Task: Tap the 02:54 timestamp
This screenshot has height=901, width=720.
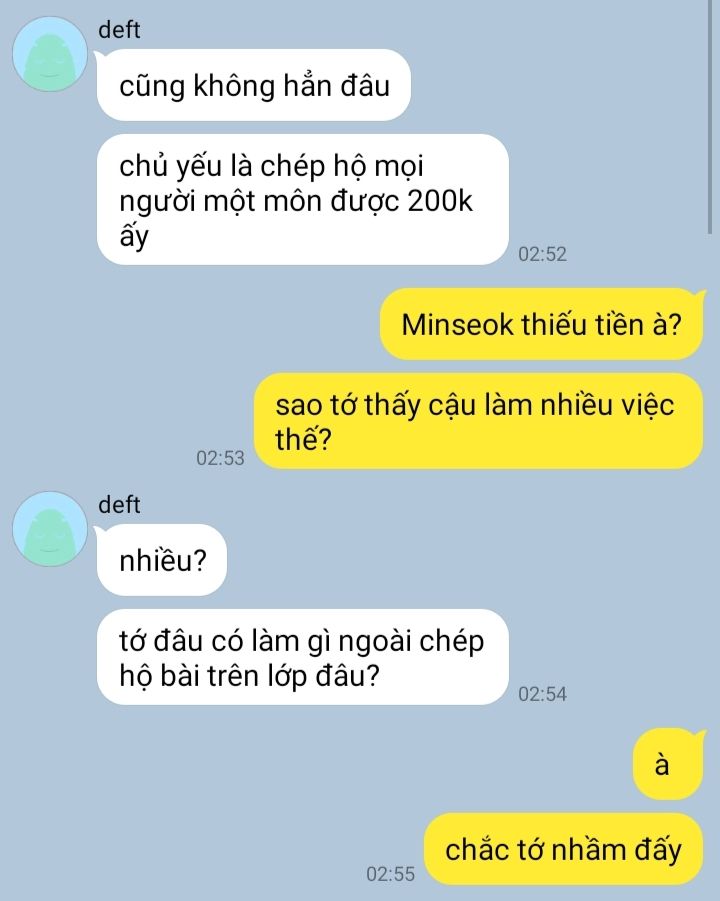Action: coord(542,694)
